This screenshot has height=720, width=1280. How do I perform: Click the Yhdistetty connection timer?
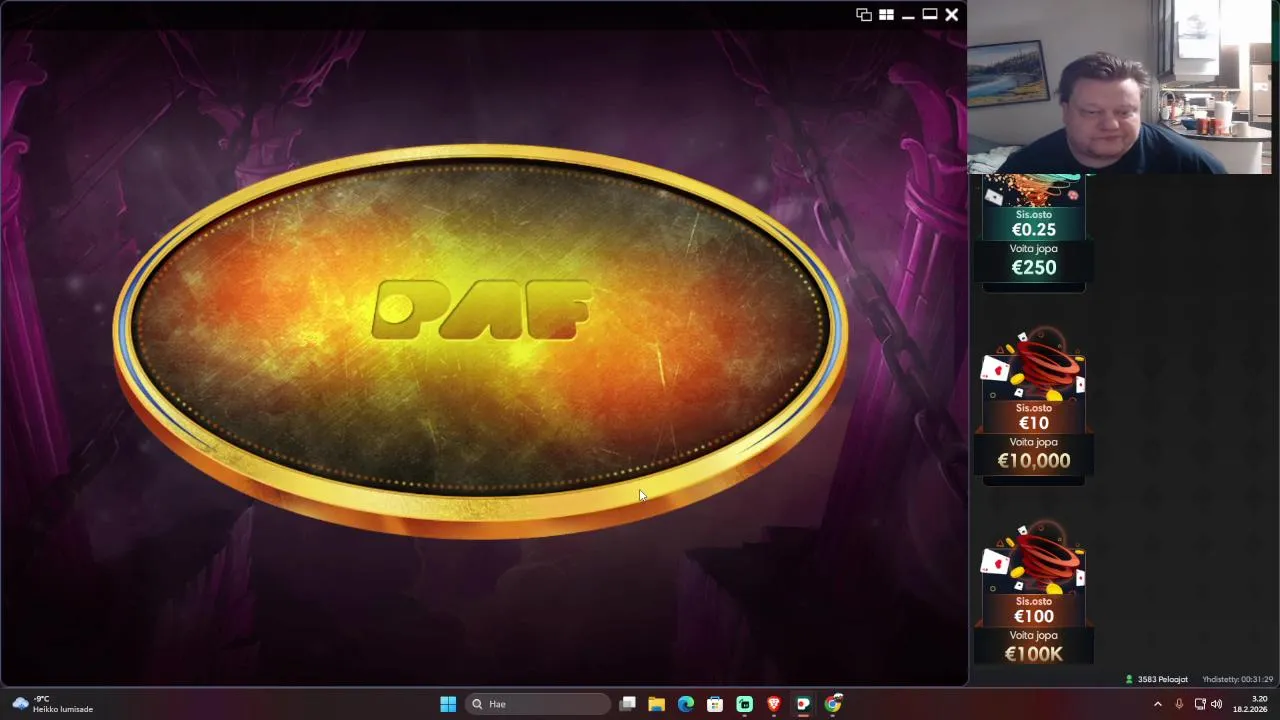click(1237, 679)
